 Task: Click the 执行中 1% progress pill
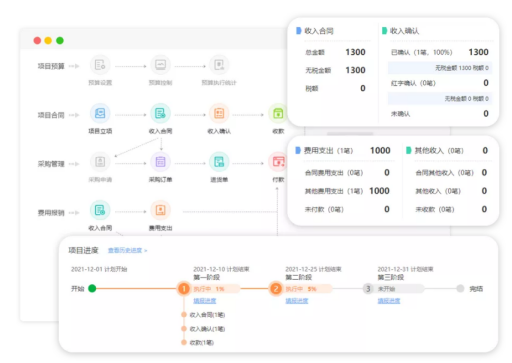(x=215, y=289)
